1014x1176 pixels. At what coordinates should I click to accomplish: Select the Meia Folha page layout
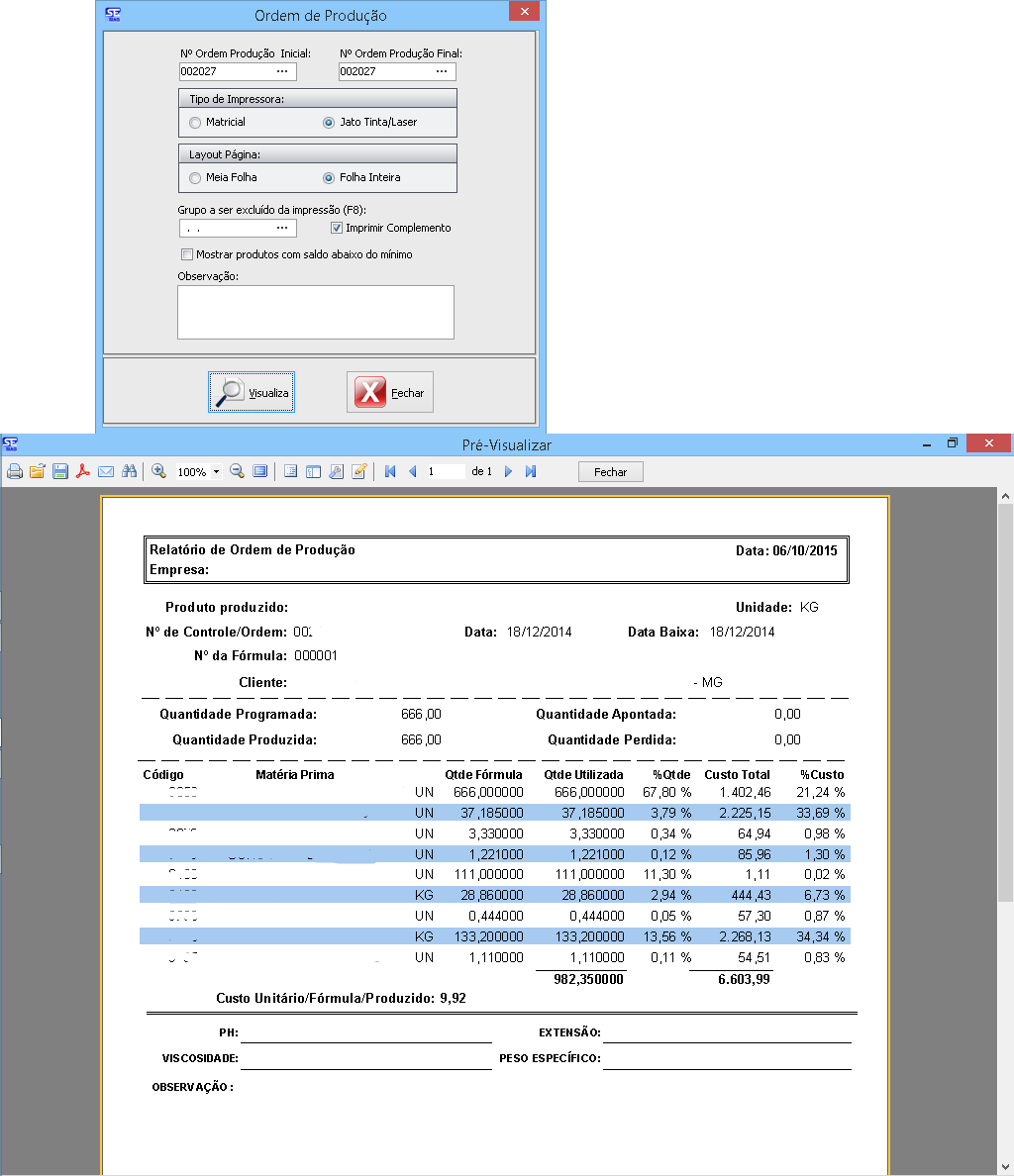[195, 178]
